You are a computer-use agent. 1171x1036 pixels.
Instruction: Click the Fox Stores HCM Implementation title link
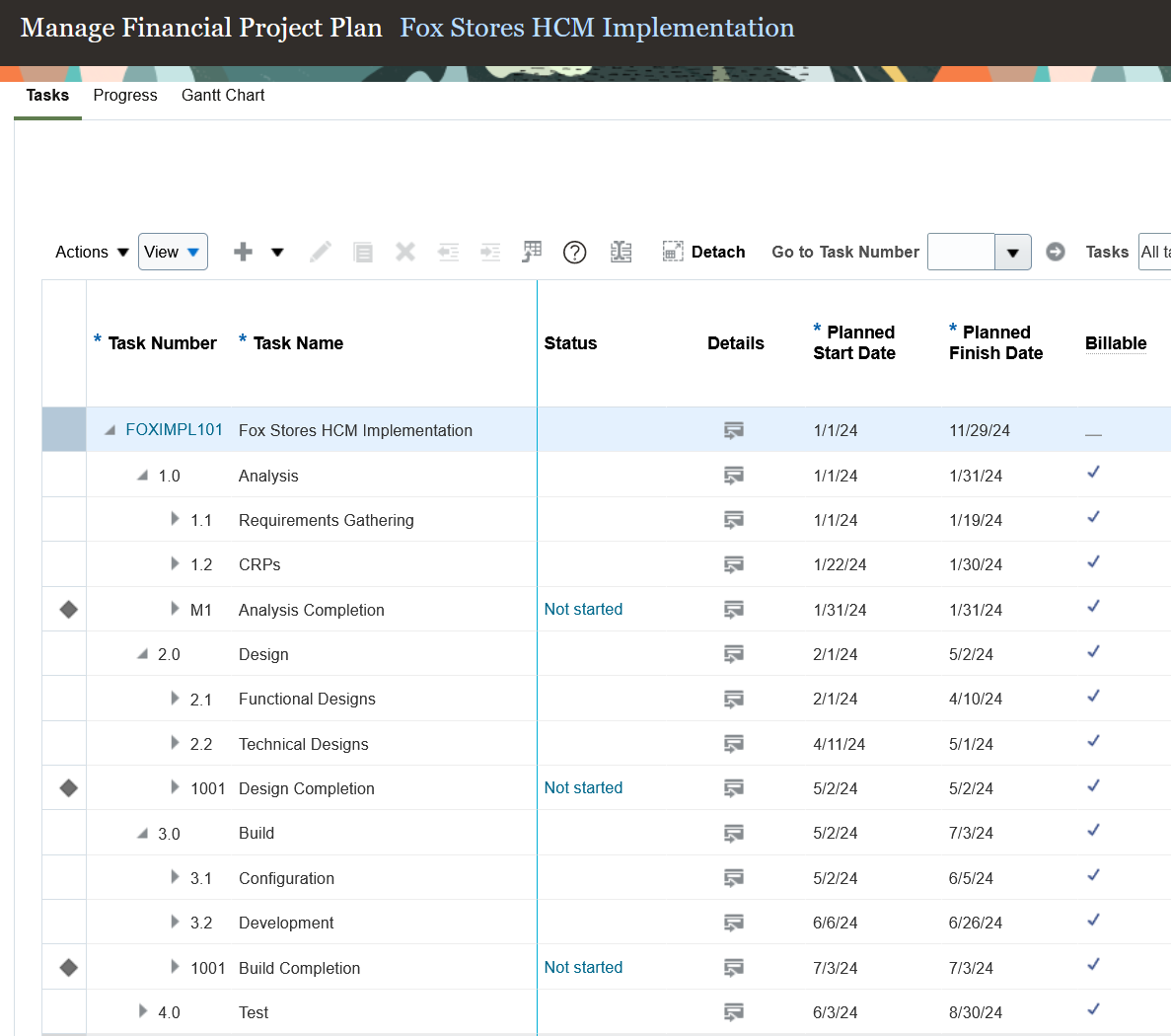click(597, 28)
